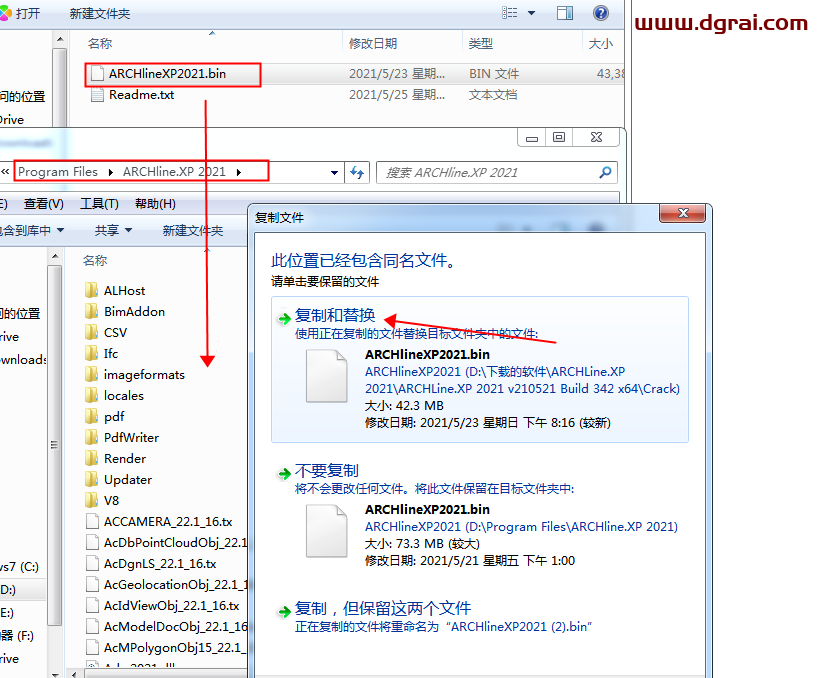Click 新建文件夹 in upper window toolbar
Viewport: 834px width, 678px height.
pyautogui.click(x=99, y=13)
